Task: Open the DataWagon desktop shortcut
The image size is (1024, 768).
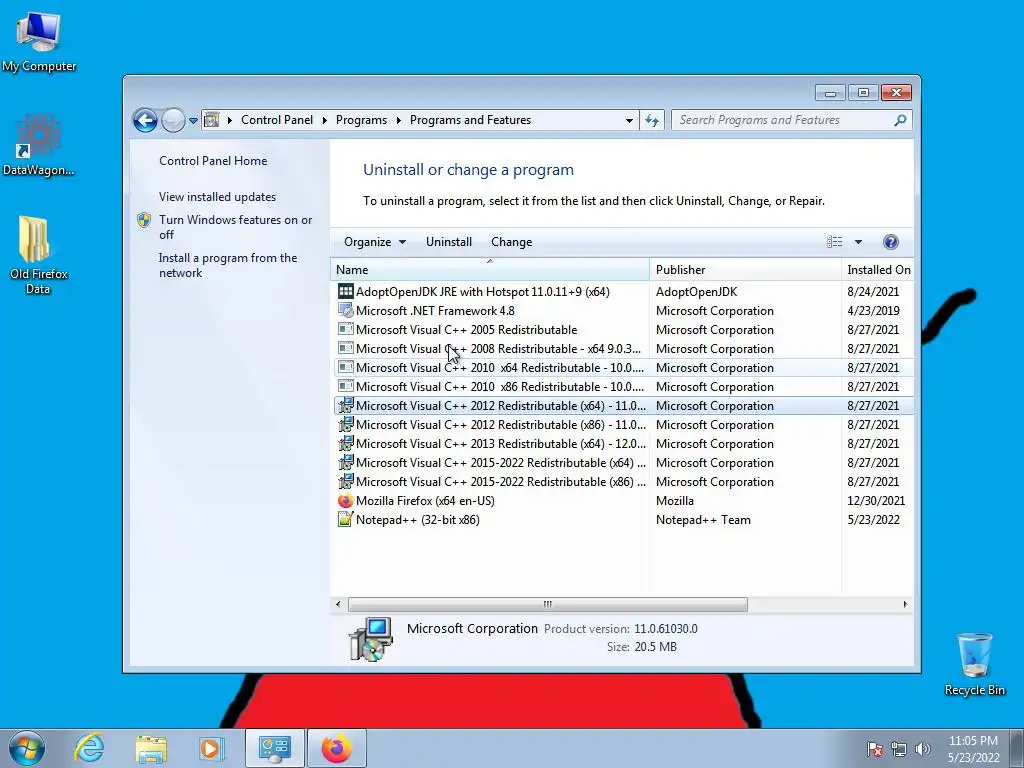Action: click(39, 145)
